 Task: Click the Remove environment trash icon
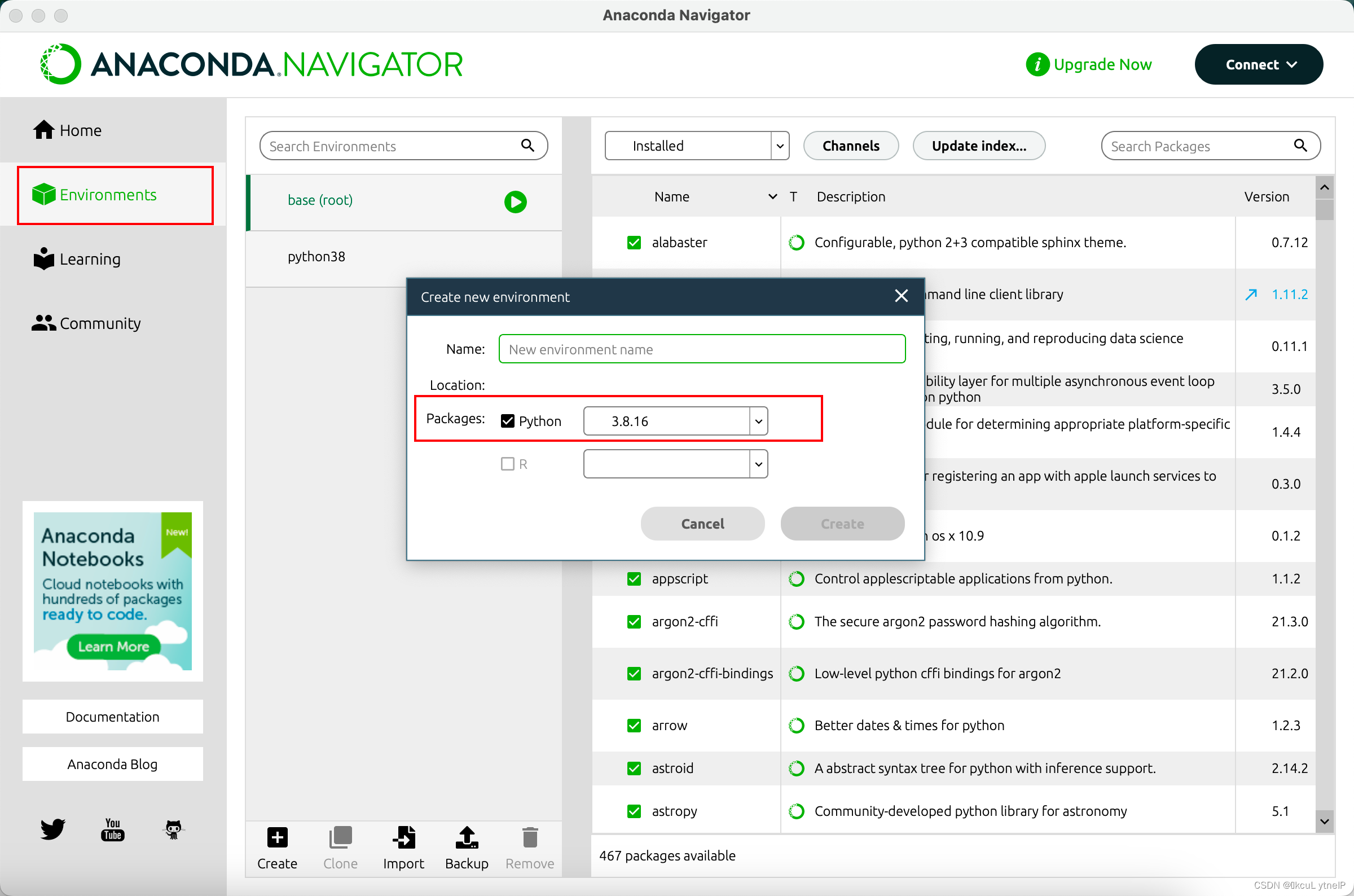(530, 838)
